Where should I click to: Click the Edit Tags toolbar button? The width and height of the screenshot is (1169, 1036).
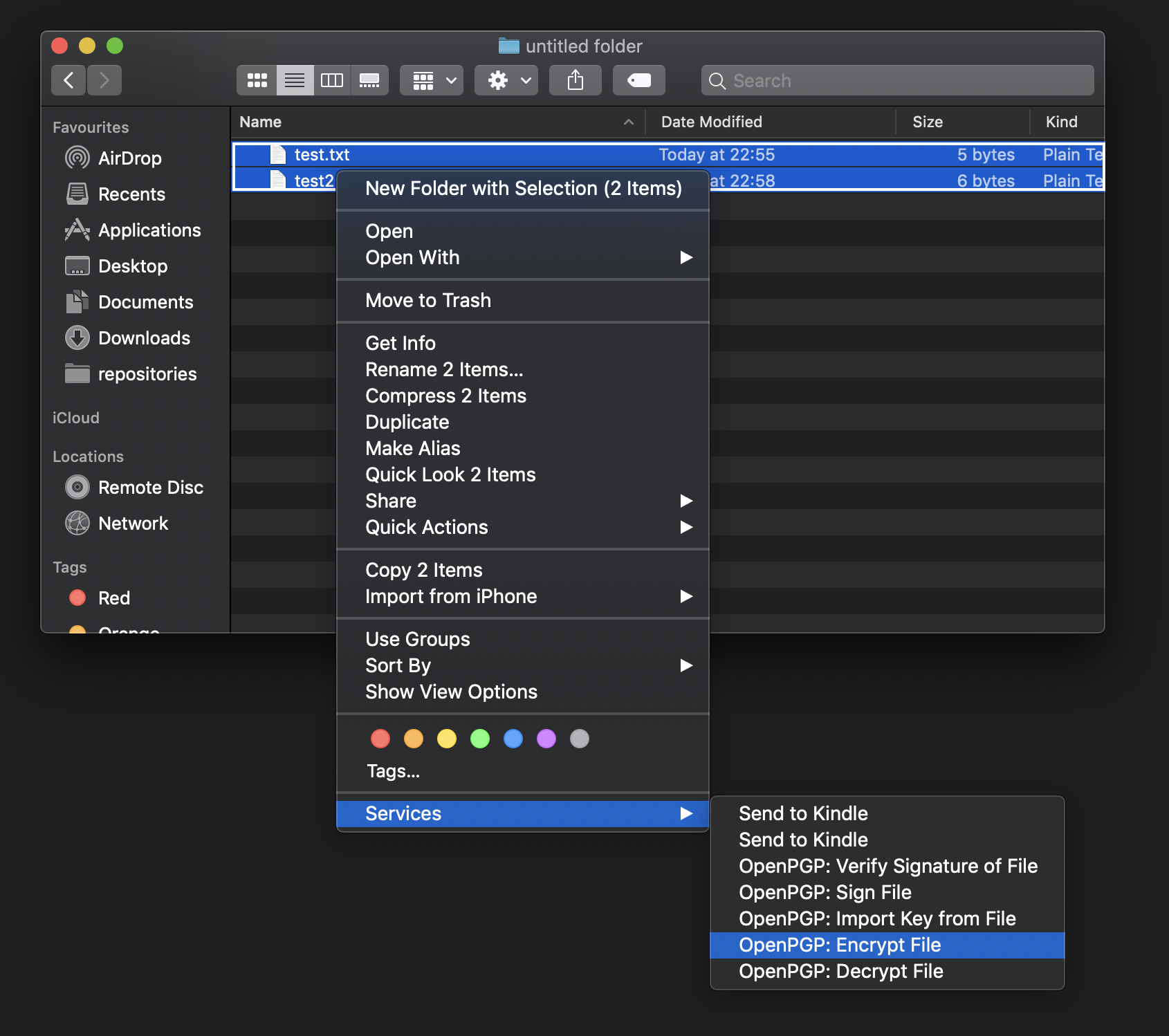click(x=638, y=80)
